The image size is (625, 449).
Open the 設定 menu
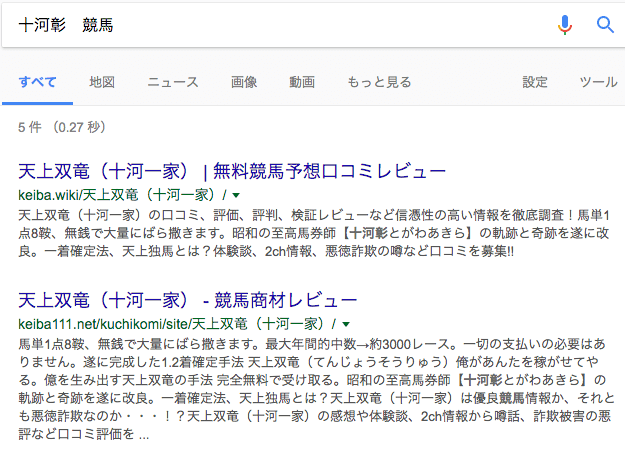(535, 82)
